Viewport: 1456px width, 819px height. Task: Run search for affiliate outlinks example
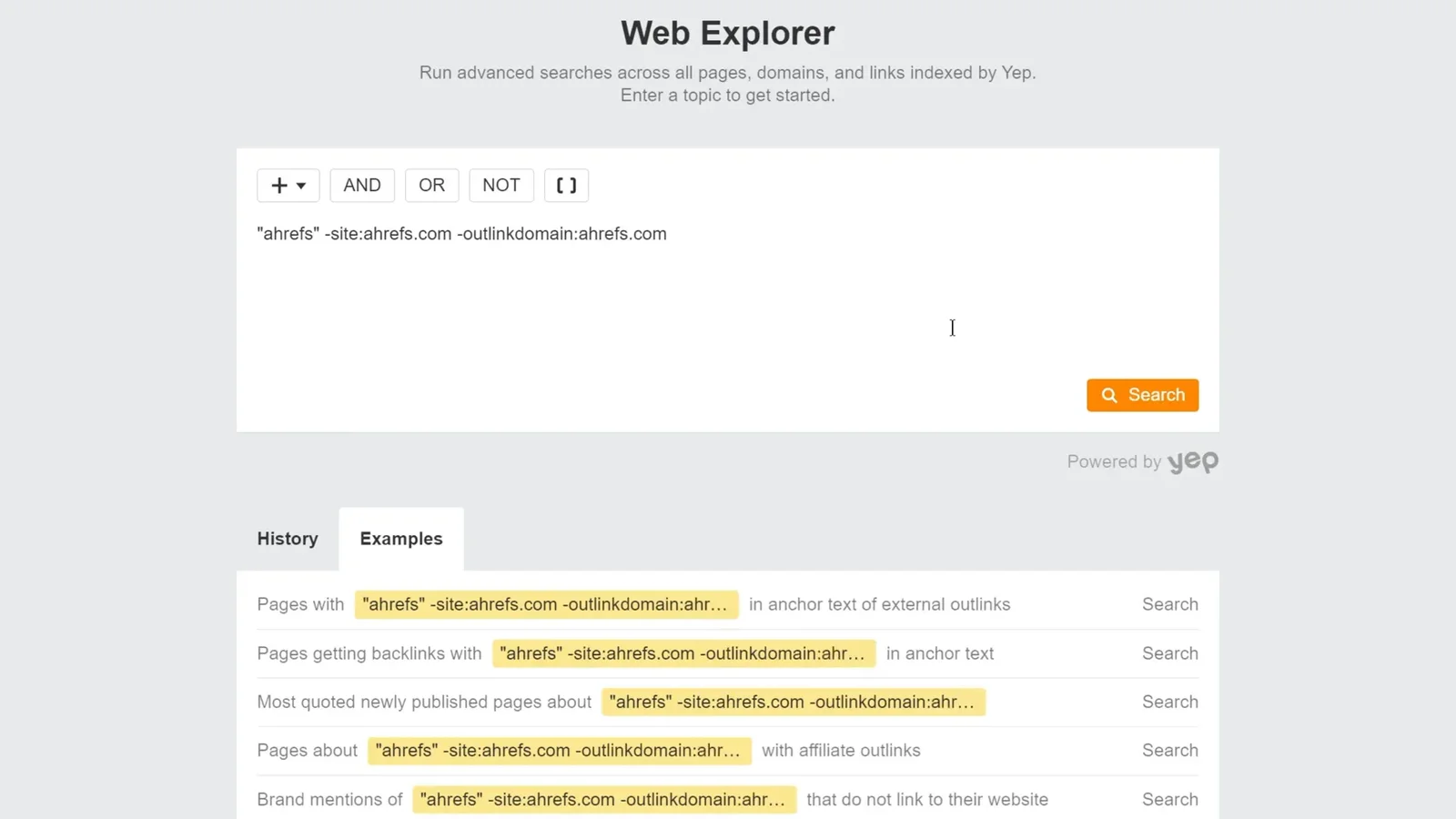click(x=1169, y=751)
